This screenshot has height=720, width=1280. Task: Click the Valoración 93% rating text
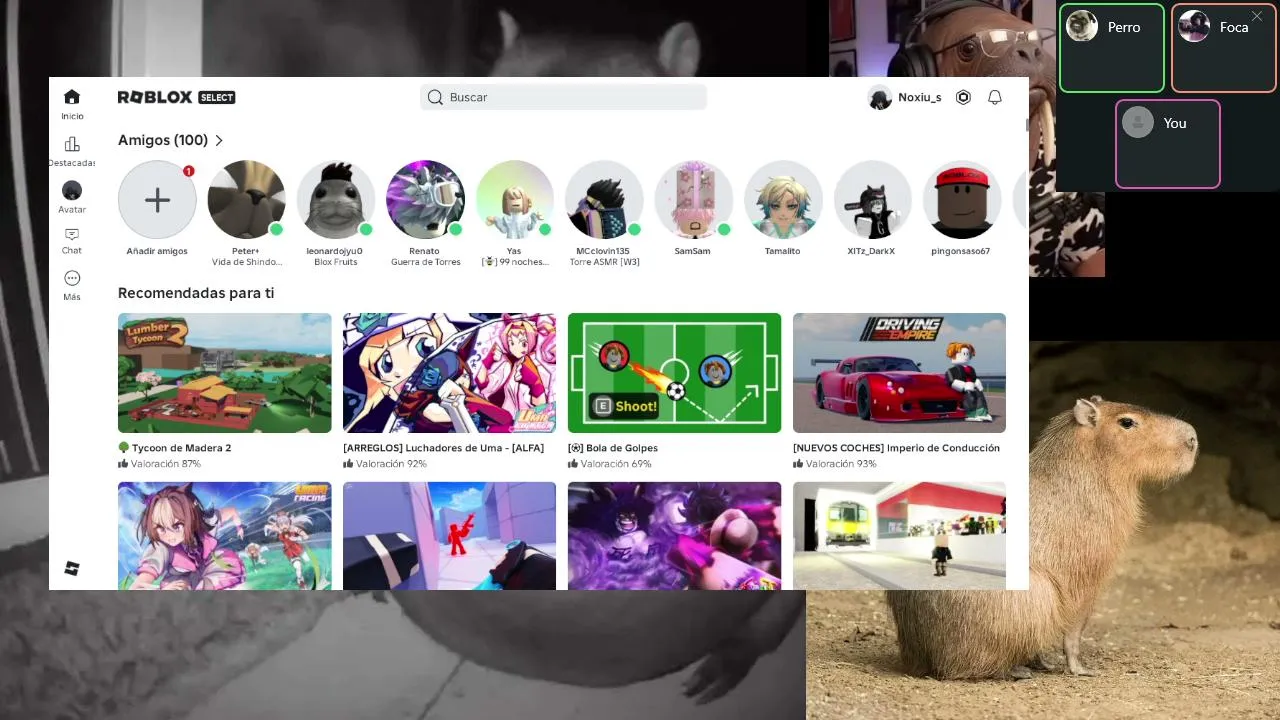point(841,464)
